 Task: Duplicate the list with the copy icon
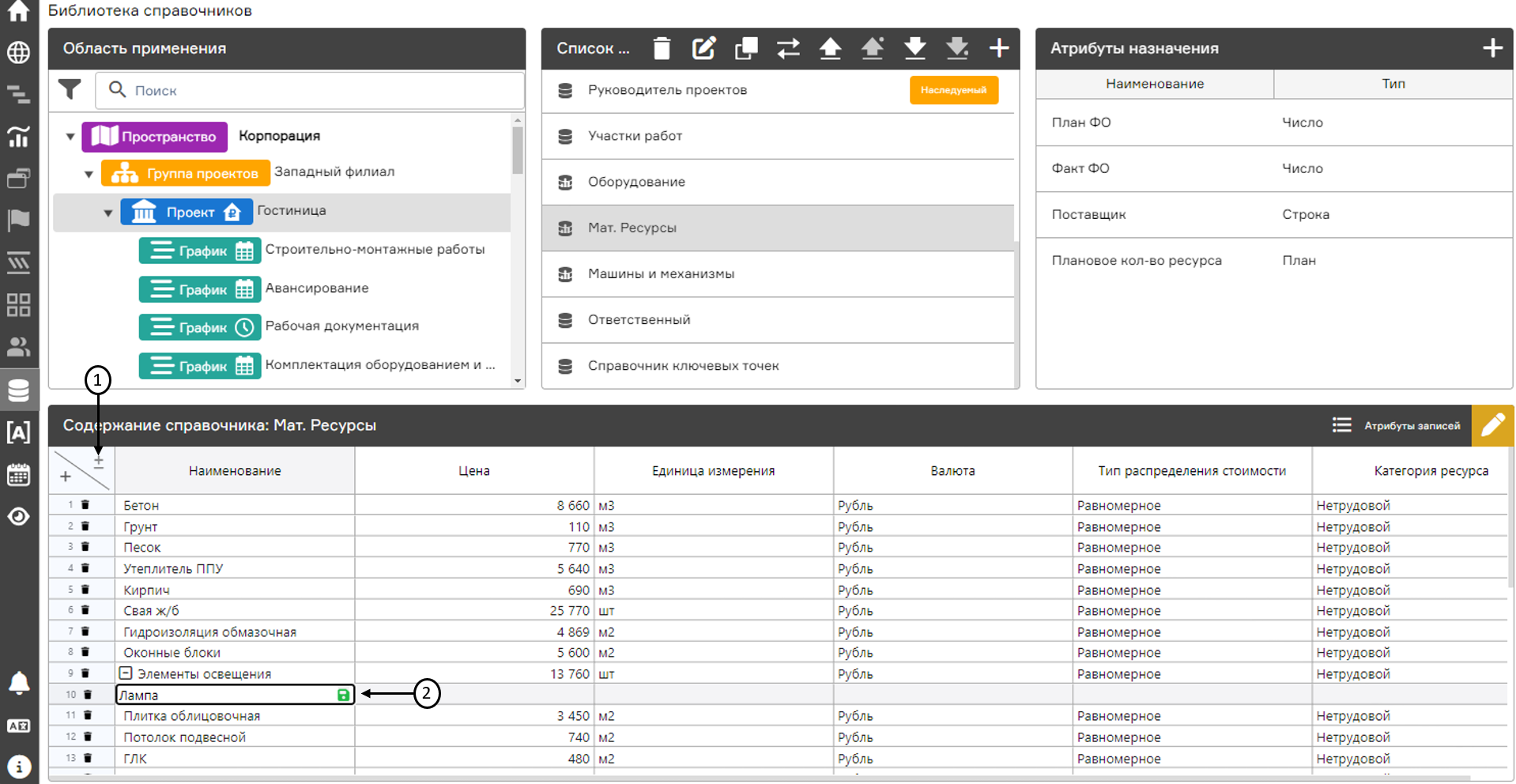[746, 48]
